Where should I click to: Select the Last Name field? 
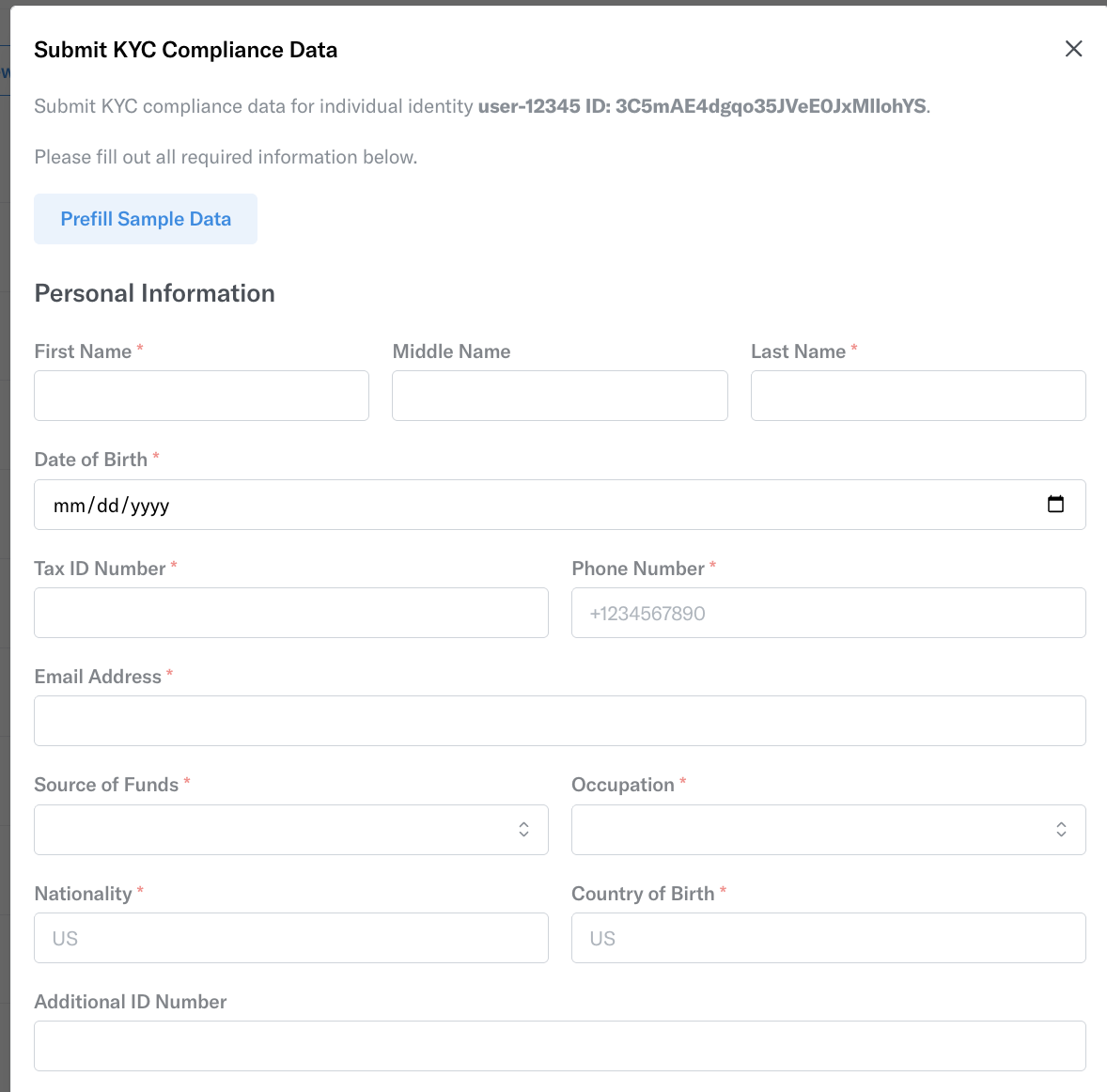(918, 396)
